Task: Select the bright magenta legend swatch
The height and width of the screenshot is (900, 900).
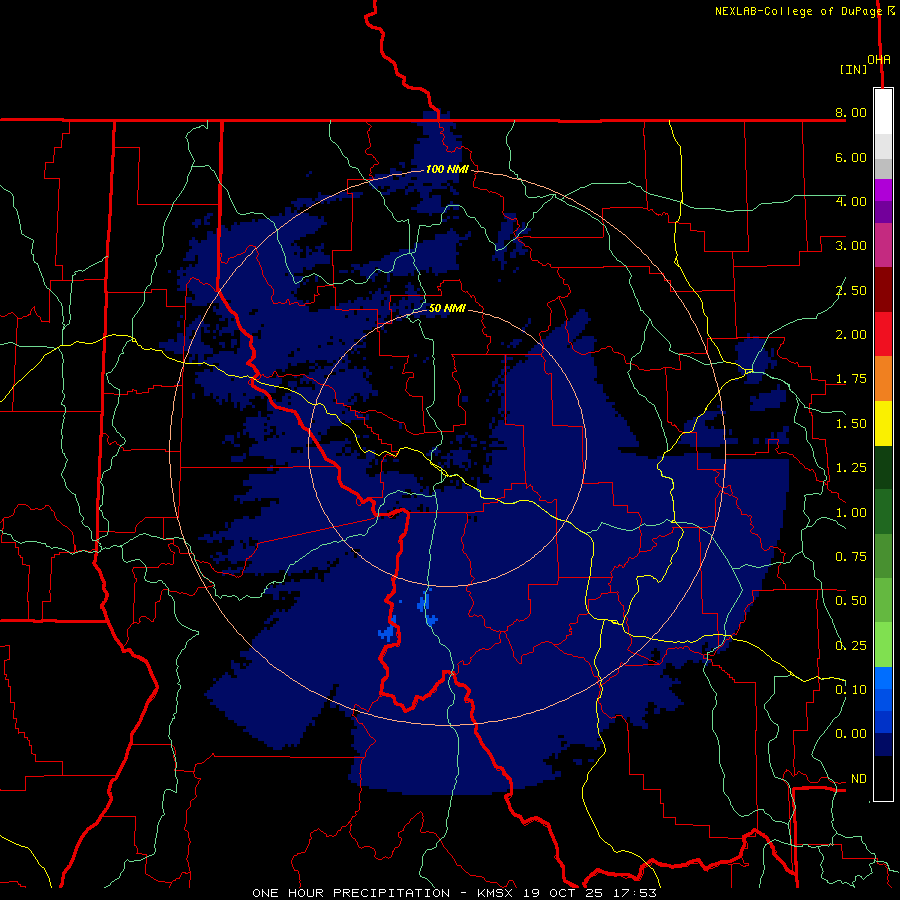Action: pyautogui.click(x=883, y=190)
